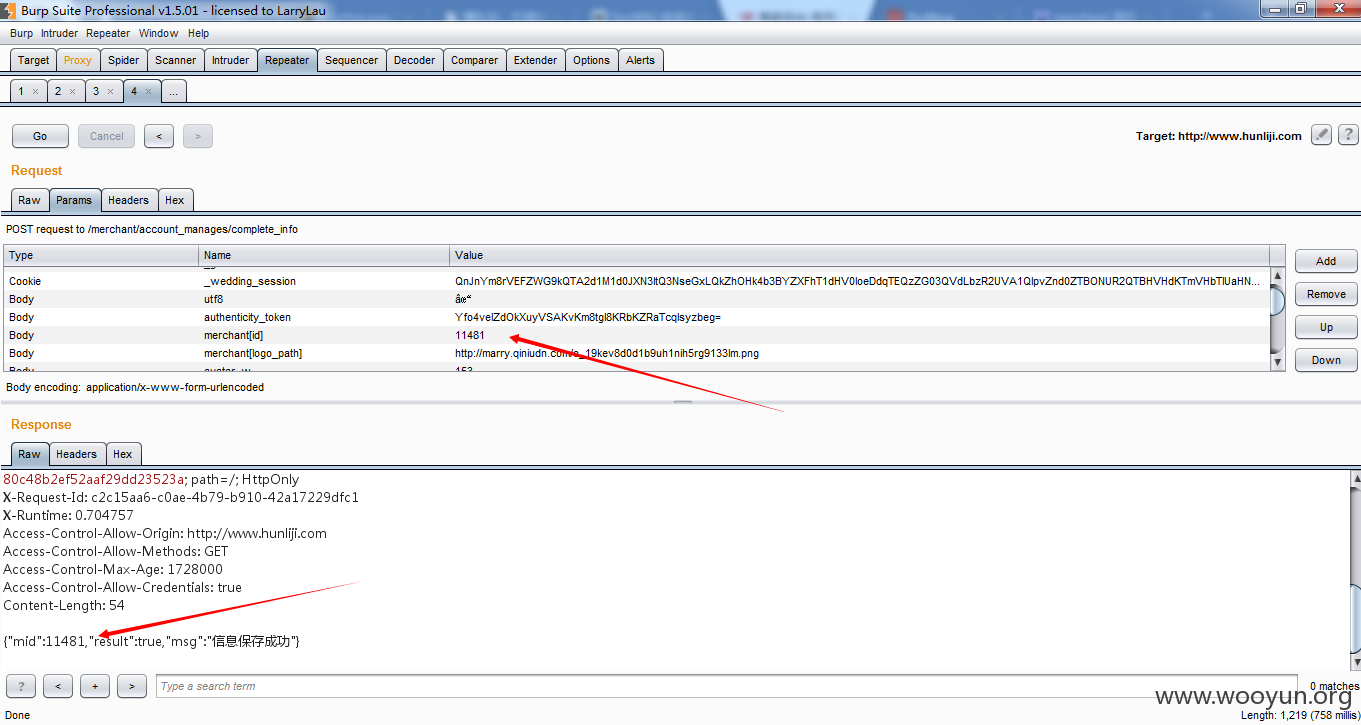This screenshot has width=1361, height=725.
Task: Move parameter Up button
Action: pos(1326,327)
